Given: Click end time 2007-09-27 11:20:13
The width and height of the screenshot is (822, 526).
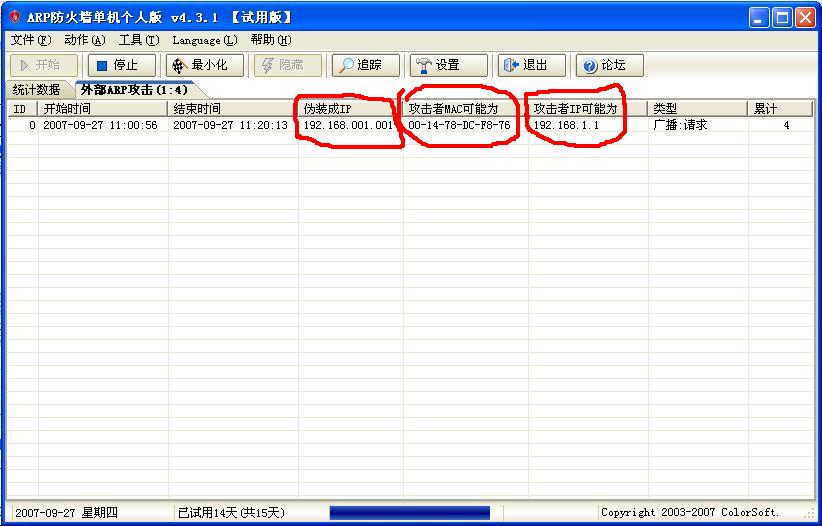Looking at the screenshot, I should tap(230, 125).
